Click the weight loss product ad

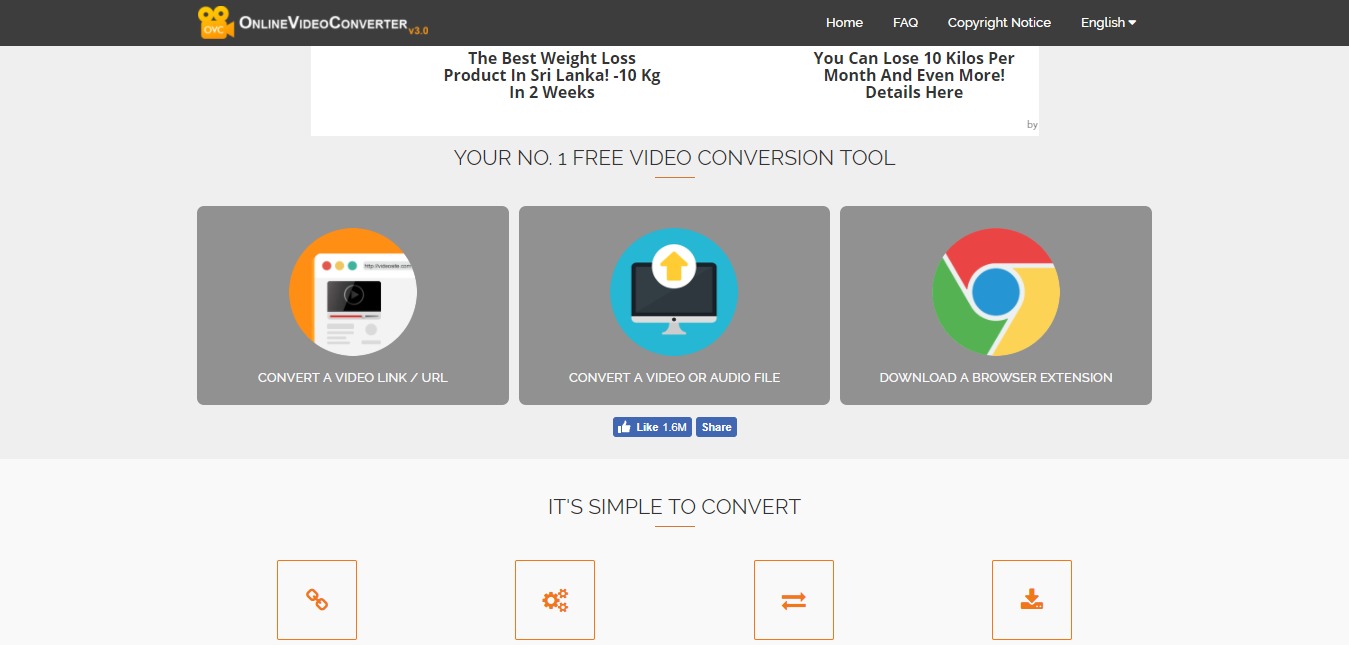[551, 75]
